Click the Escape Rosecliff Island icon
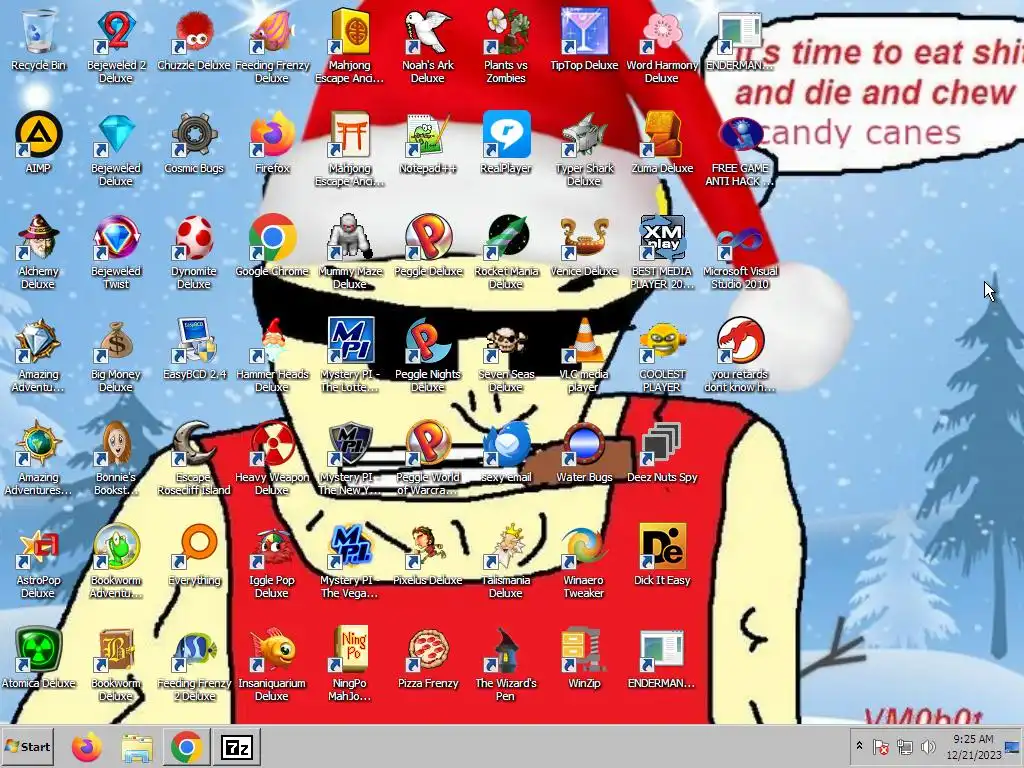The image size is (1024, 768). coord(194,458)
